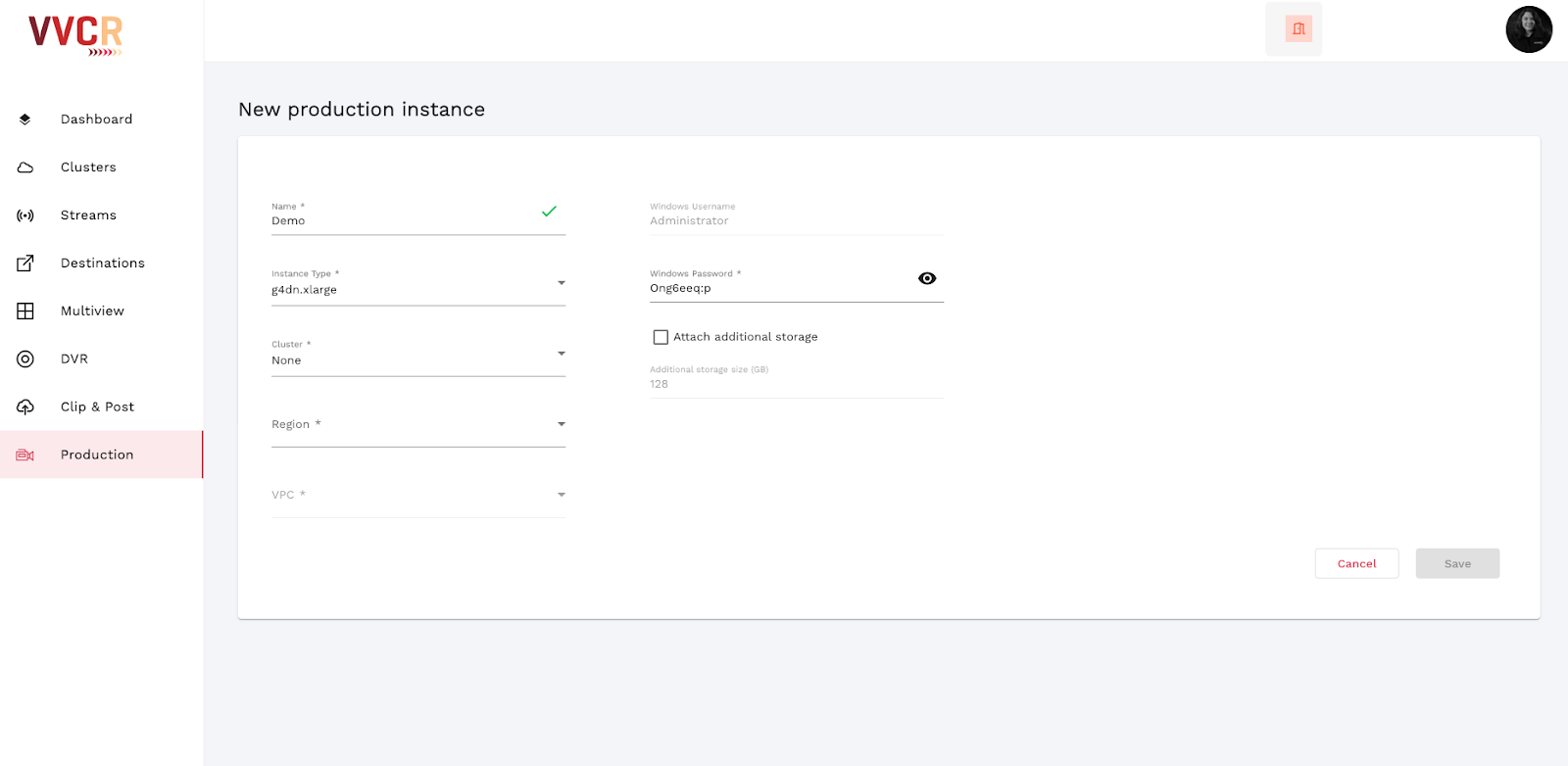Go to Clip & Post menu item
Screen dimensions: 1568x766
(x=102, y=407)
